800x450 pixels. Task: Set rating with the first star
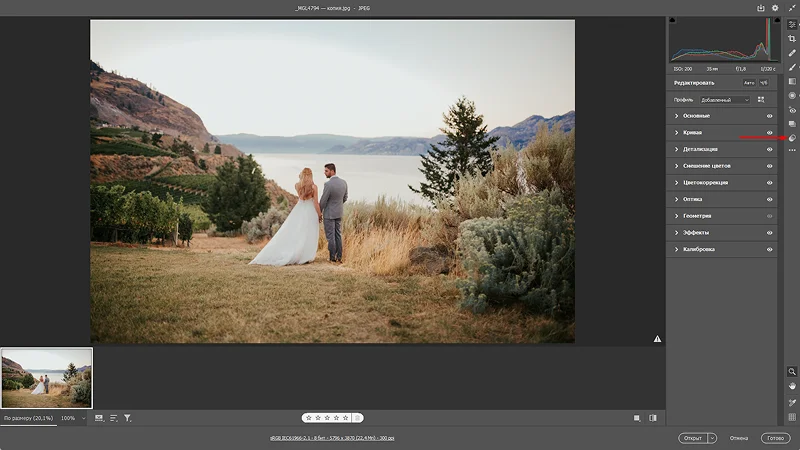(309, 418)
